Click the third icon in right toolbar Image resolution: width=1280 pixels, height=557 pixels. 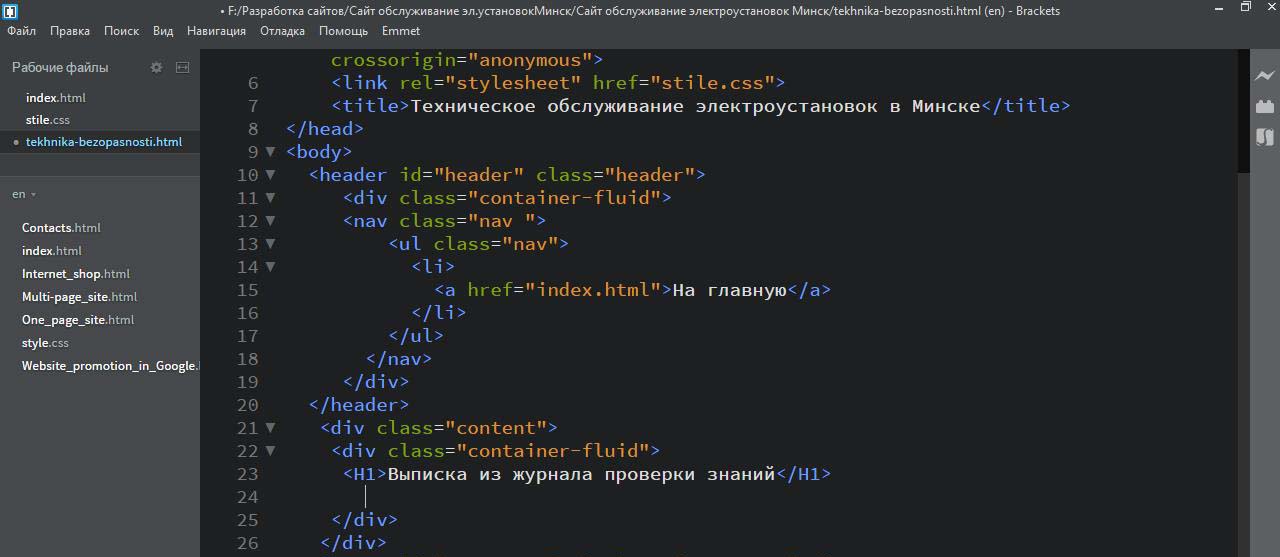tap(1265, 137)
